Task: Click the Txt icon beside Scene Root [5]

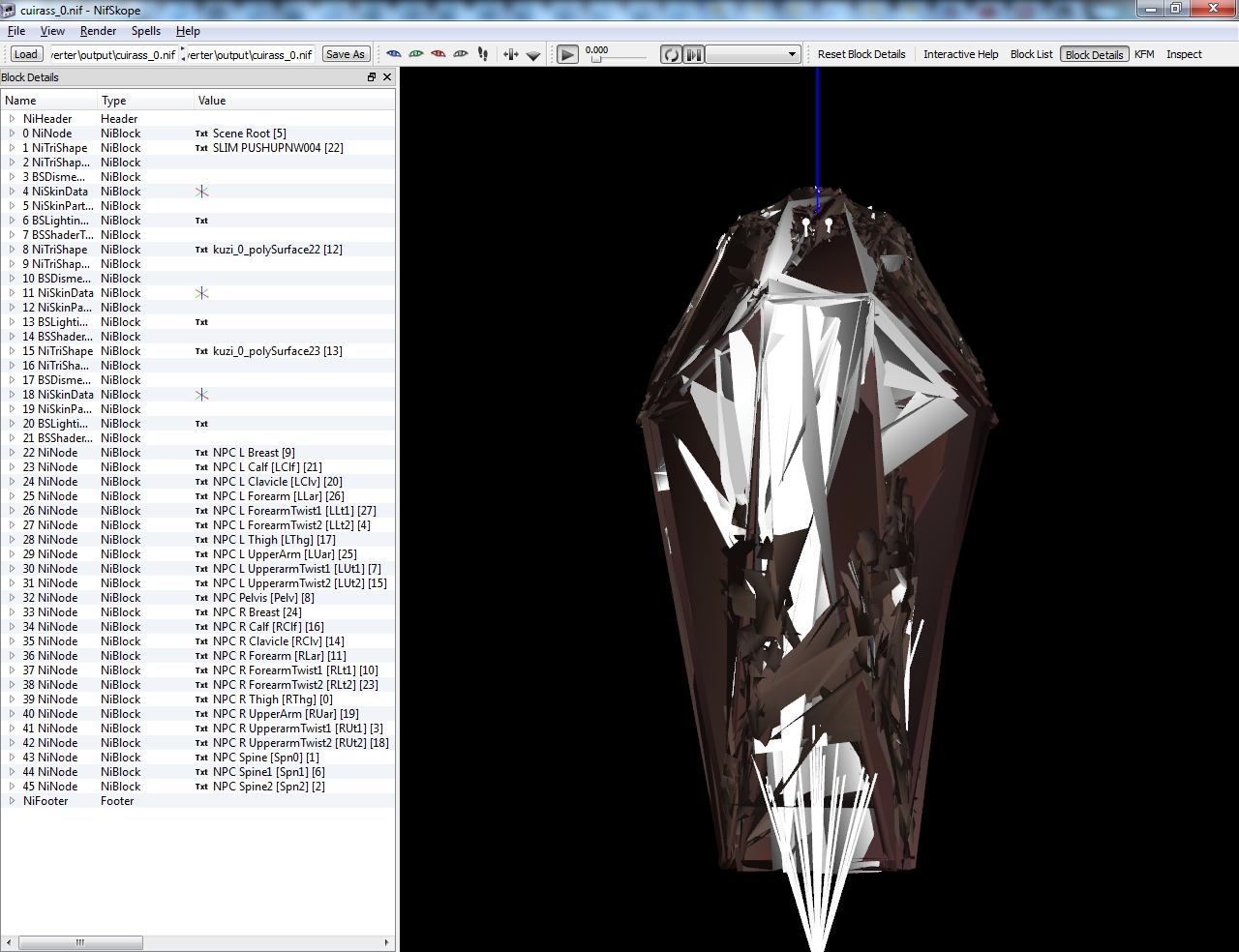Action: [201, 134]
